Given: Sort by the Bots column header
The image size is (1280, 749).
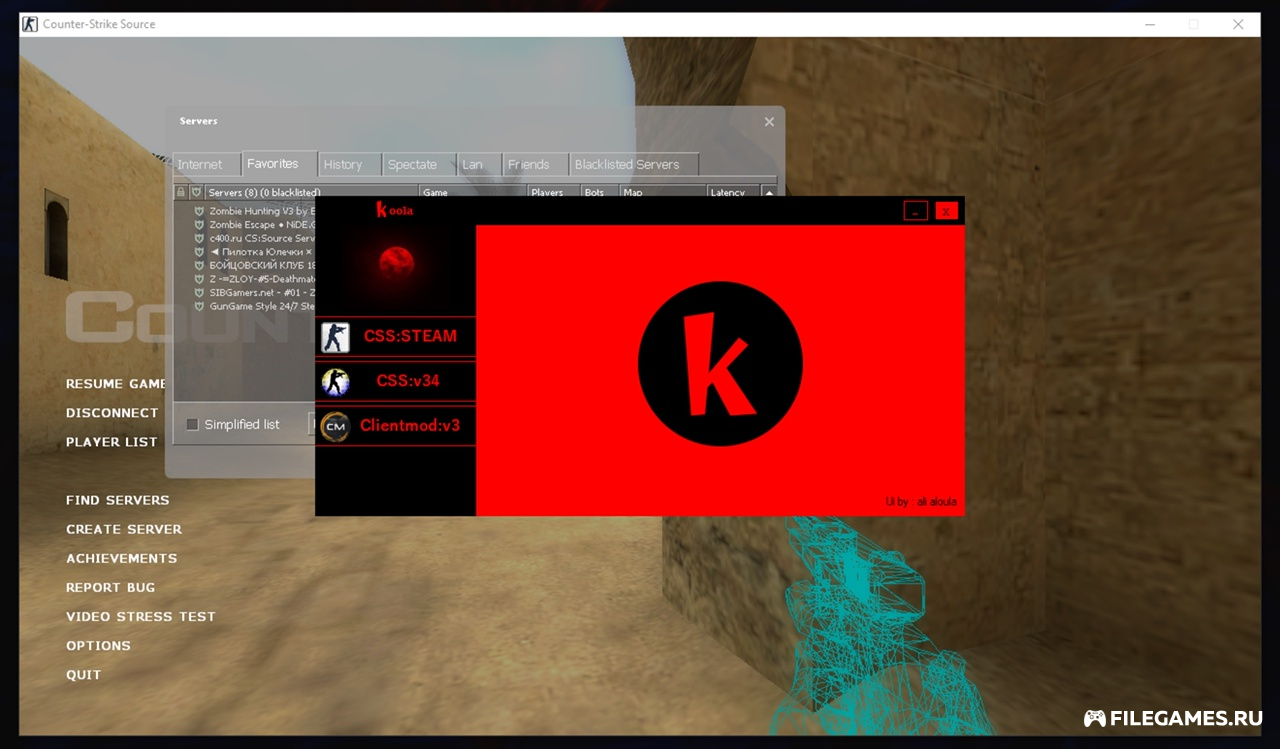Looking at the screenshot, I should tap(600, 192).
